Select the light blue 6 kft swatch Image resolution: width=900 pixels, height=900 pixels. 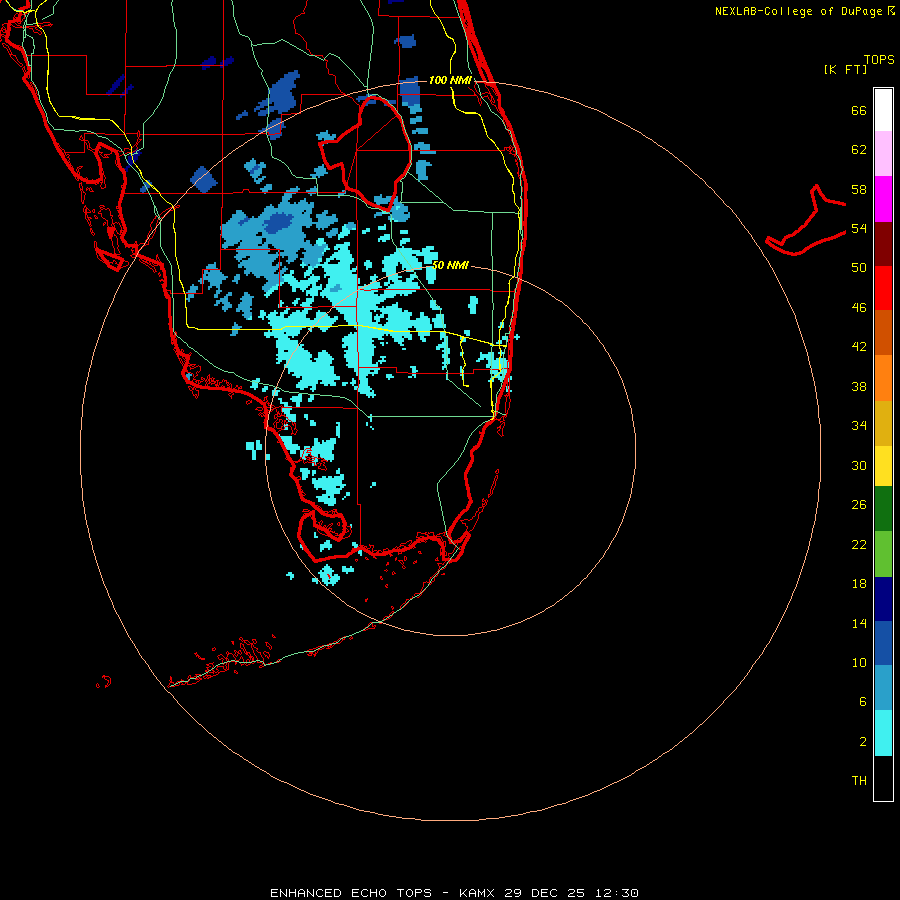click(x=883, y=688)
